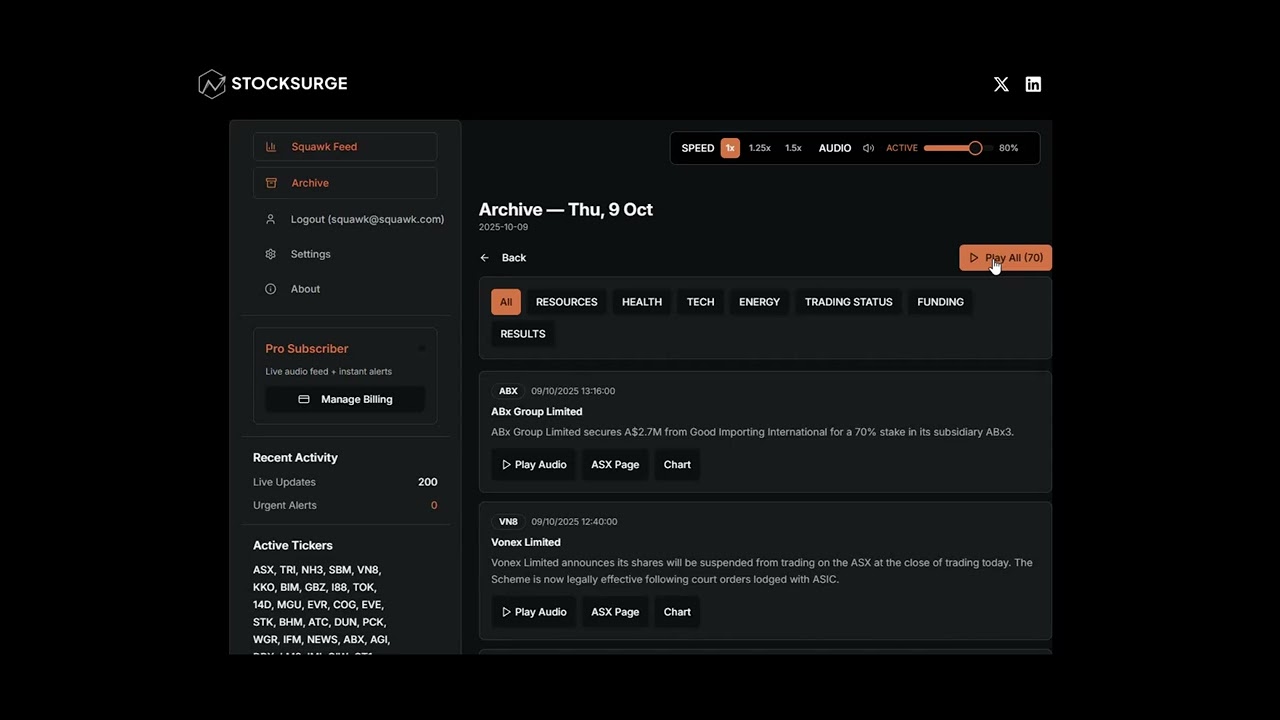Click the 80% volume label
Screen dimensions: 1280x720
pyautogui.click(x=1008, y=148)
